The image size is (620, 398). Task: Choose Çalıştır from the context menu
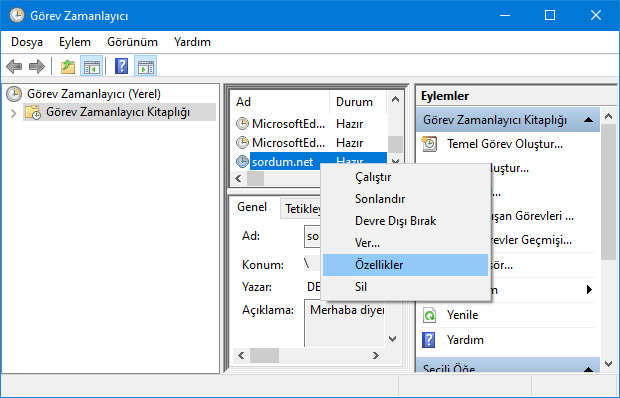click(405, 177)
